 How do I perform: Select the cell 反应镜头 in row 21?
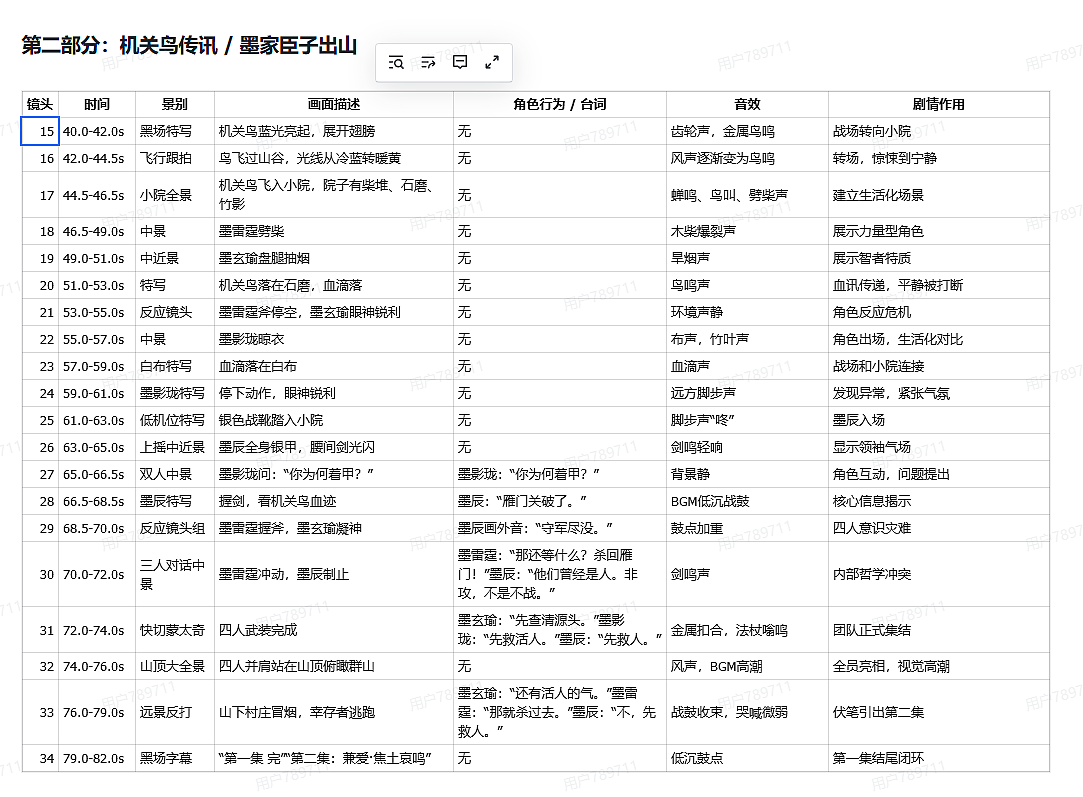pos(175,312)
